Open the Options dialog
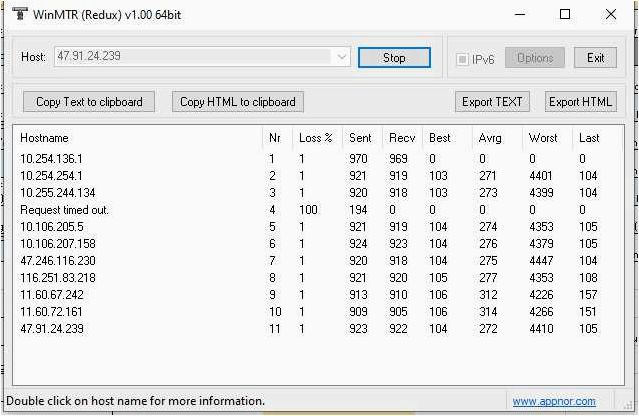The width and height of the screenshot is (639, 416). click(x=535, y=58)
